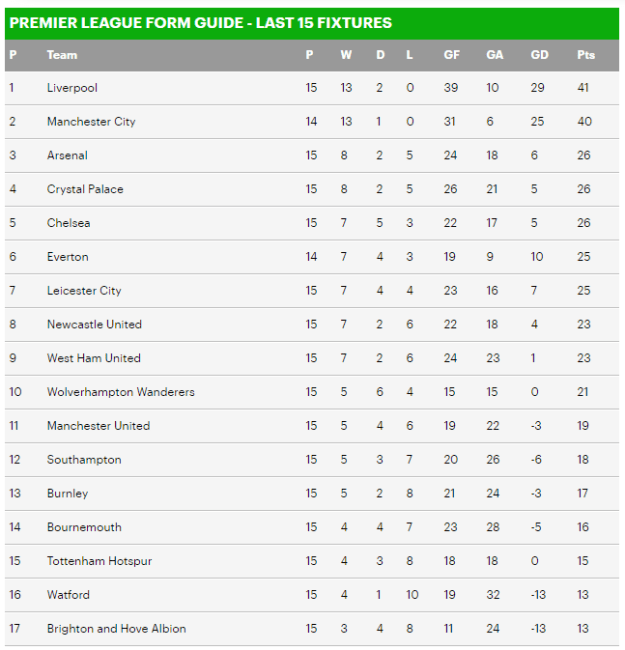Screen dimensions: 625x650
Task: Sort by the GD column header
Action: coord(539,55)
